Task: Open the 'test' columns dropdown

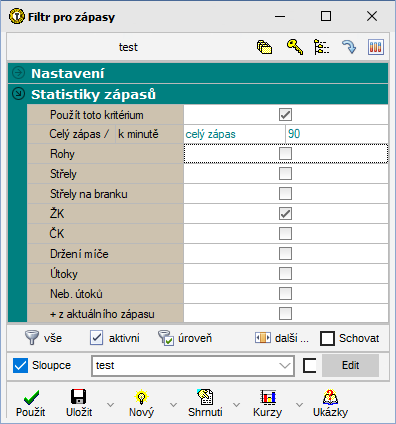Action: coord(285,366)
